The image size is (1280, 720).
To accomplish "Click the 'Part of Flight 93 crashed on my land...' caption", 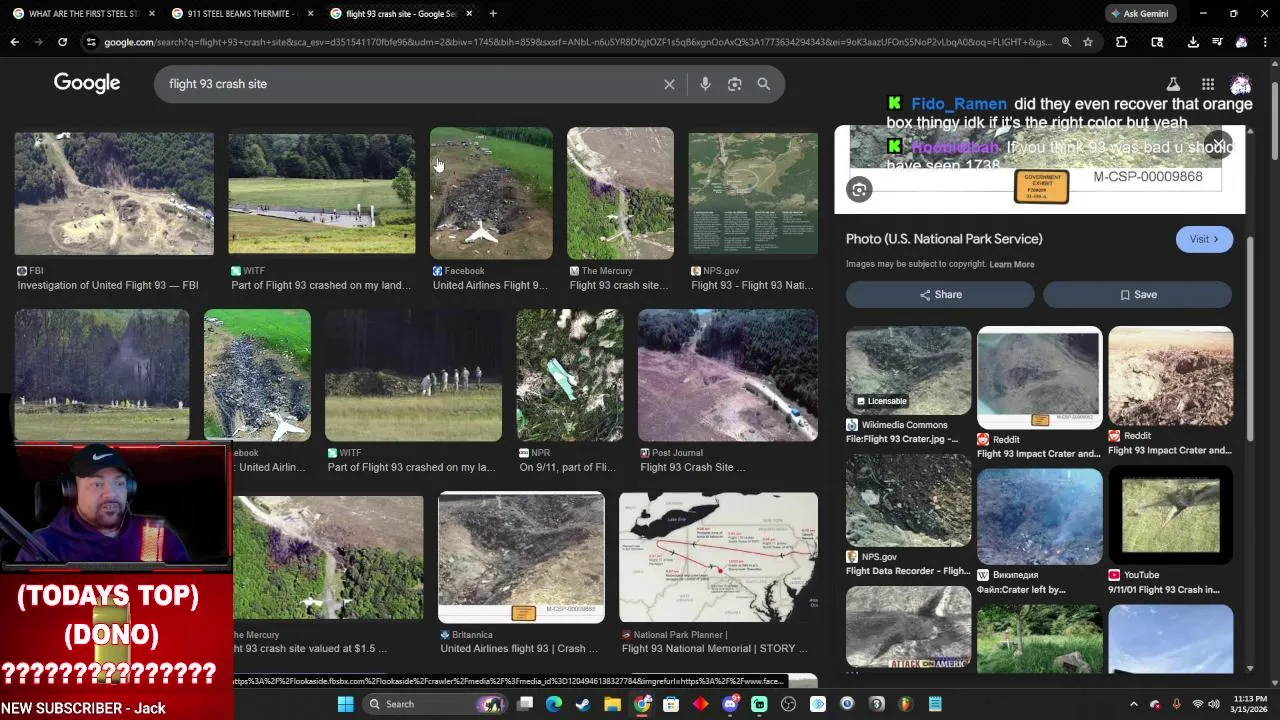I will pos(321,285).
